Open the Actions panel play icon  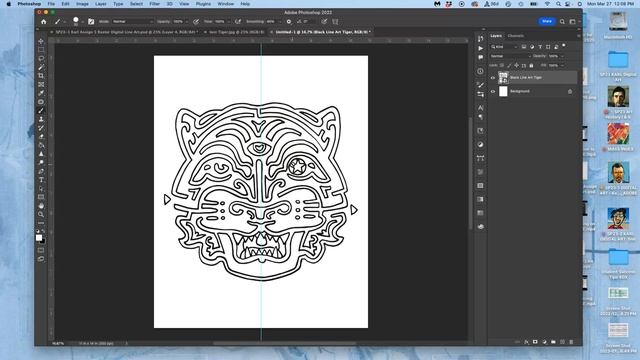481,48
